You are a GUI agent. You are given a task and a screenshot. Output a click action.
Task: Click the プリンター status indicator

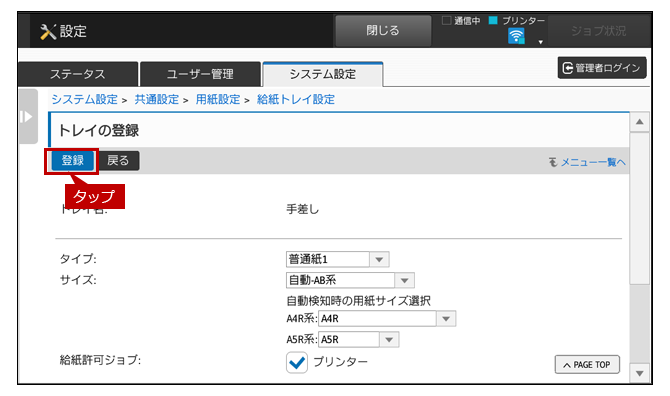click(493, 20)
